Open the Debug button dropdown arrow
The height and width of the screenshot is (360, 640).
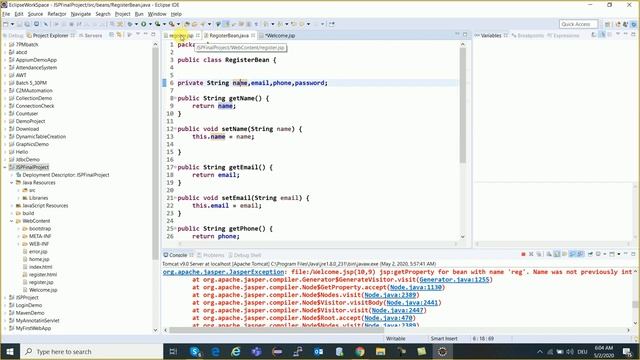136,24
